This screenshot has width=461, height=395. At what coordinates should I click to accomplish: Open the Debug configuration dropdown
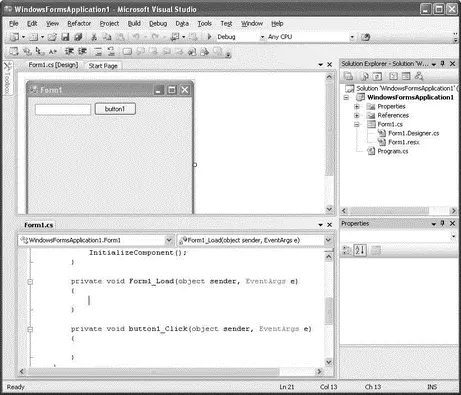tap(262, 37)
